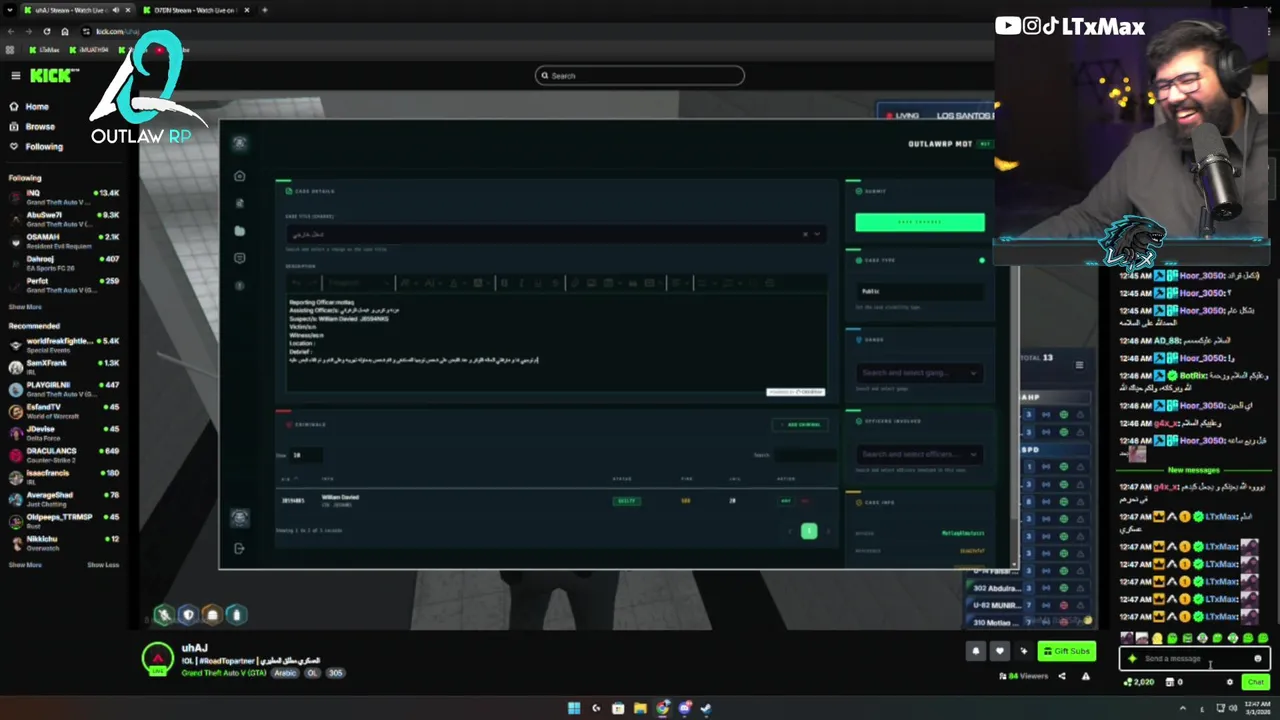Click the Add Criminal button
This screenshot has height=720, width=1280.
[800, 425]
